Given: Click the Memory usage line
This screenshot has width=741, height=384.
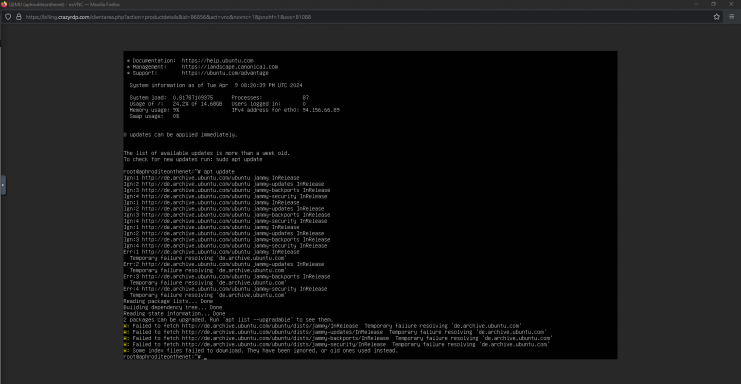Looking at the screenshot, I should click(154, 110).
